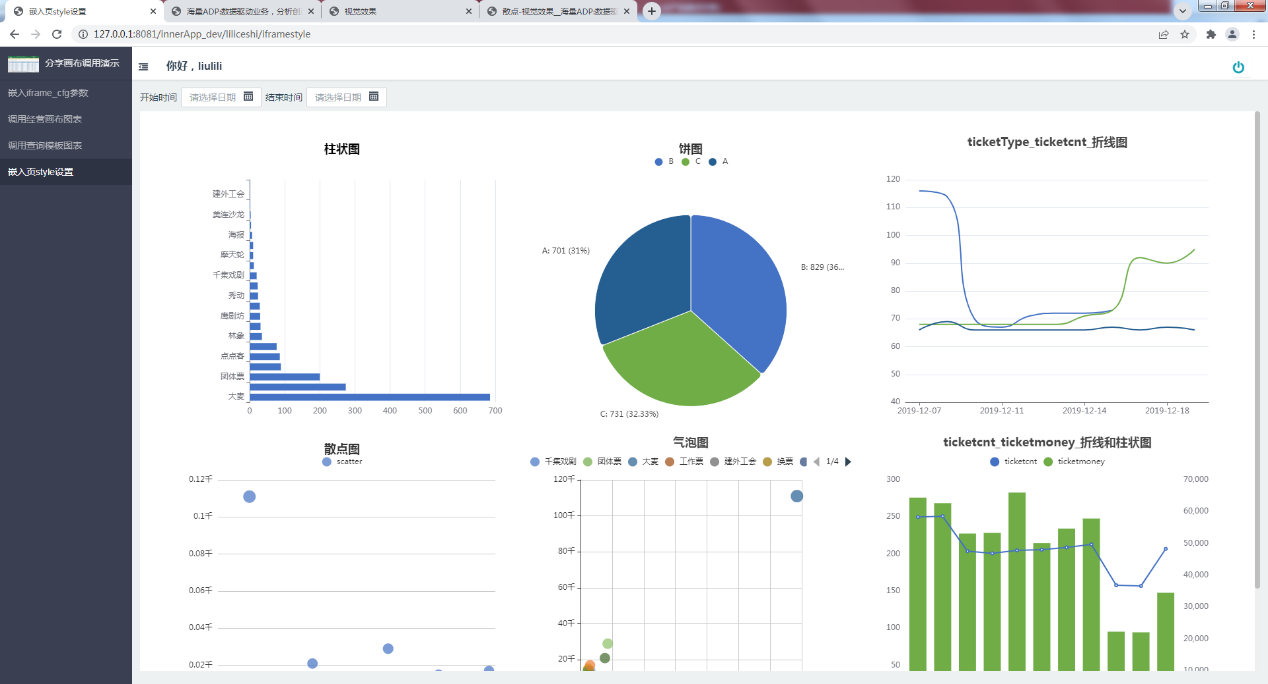Open the Chrome three-dot menu
The image size is (1268, 684).
[1253, 34]
